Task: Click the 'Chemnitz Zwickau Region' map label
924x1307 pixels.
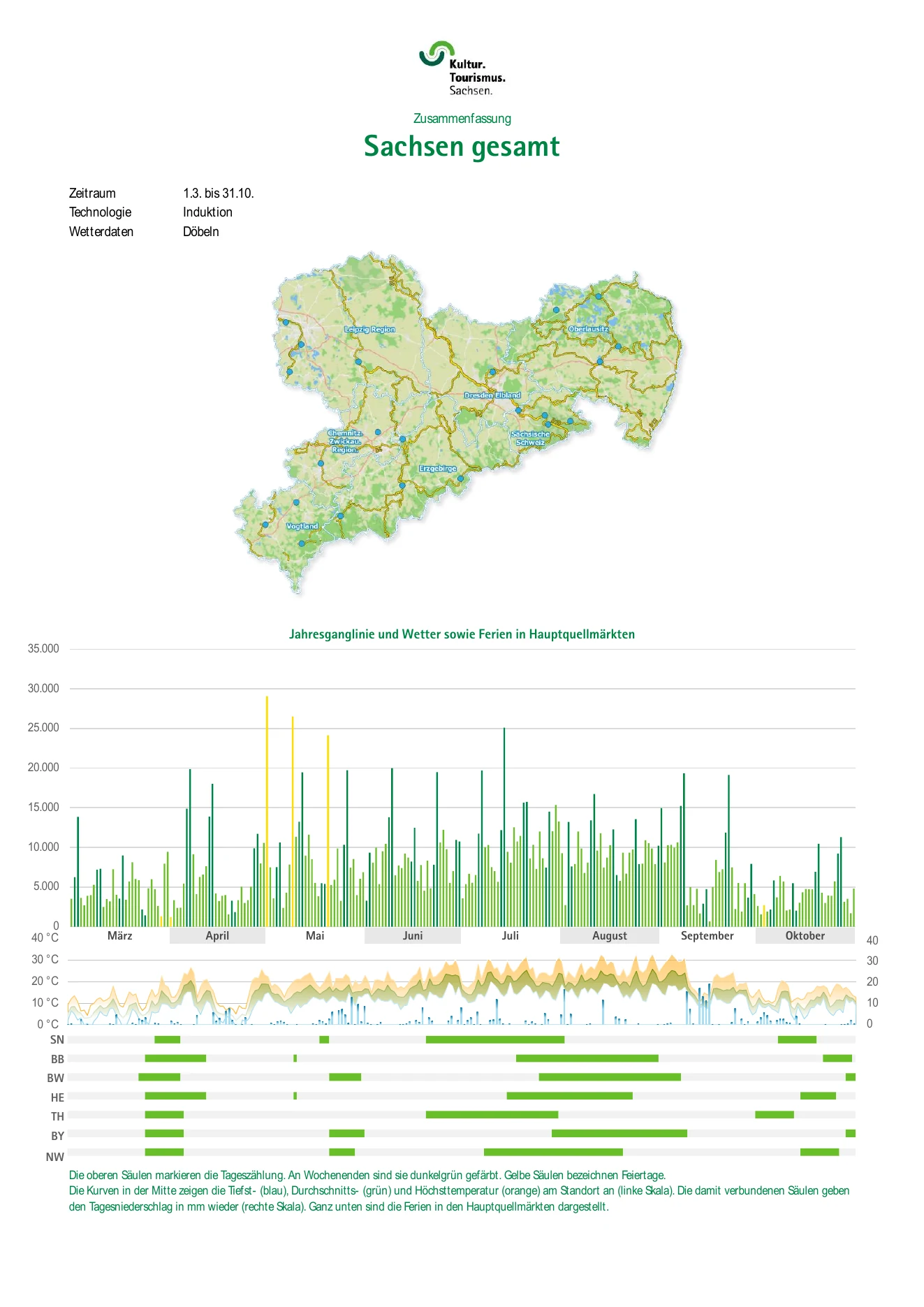Action: 345,441
